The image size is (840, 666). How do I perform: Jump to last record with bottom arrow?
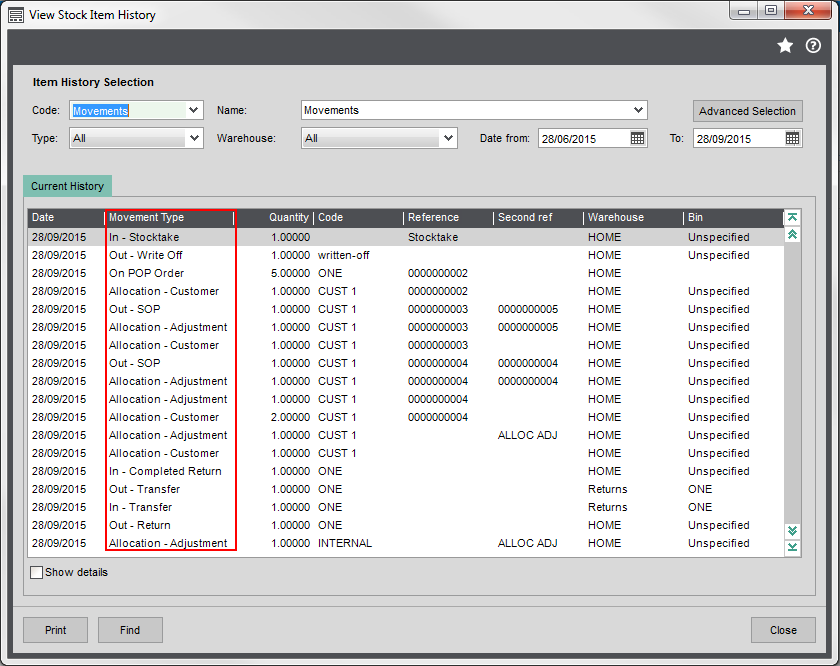click(792, 547)
